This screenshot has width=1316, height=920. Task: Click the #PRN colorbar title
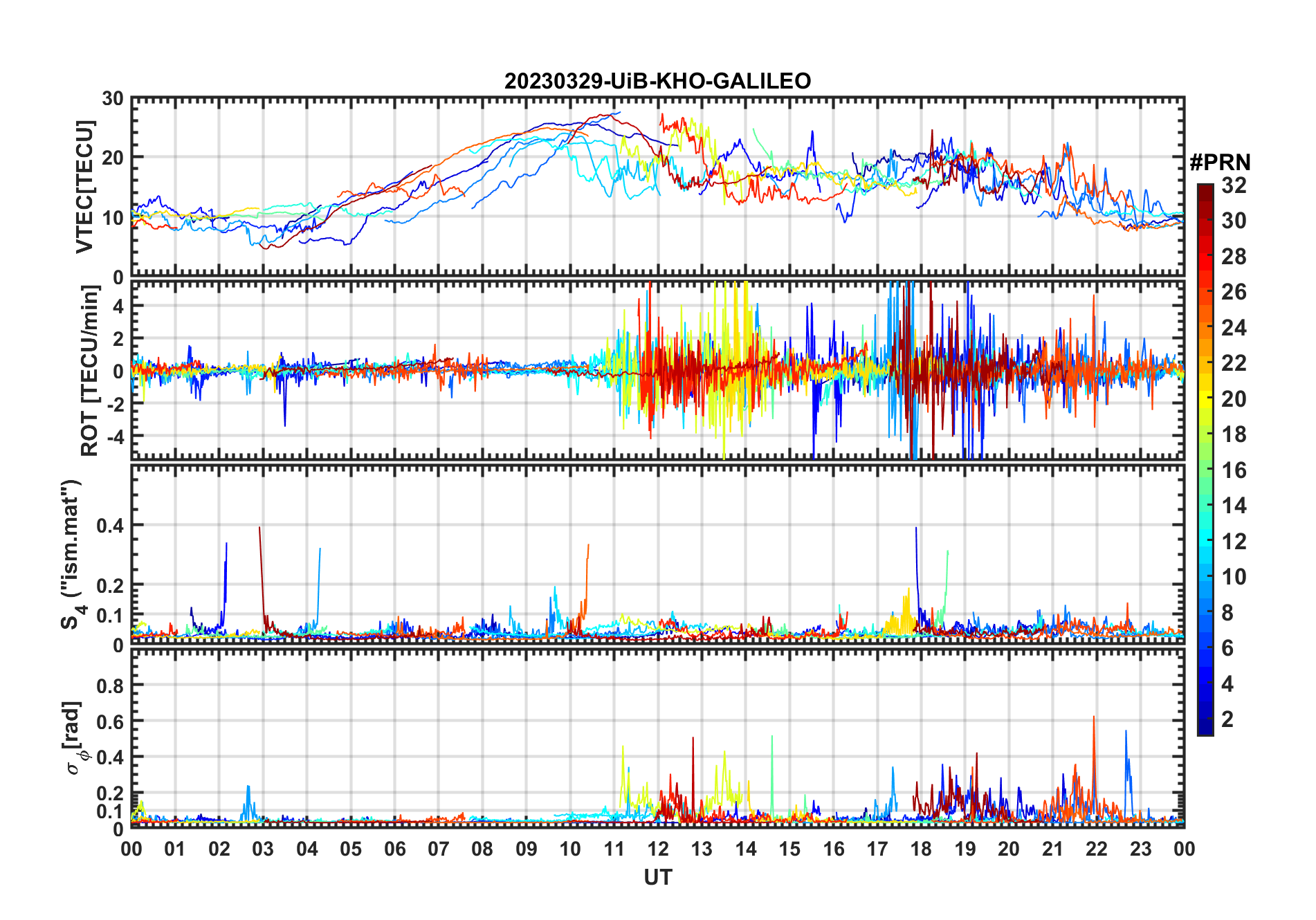pos(1220,163)
